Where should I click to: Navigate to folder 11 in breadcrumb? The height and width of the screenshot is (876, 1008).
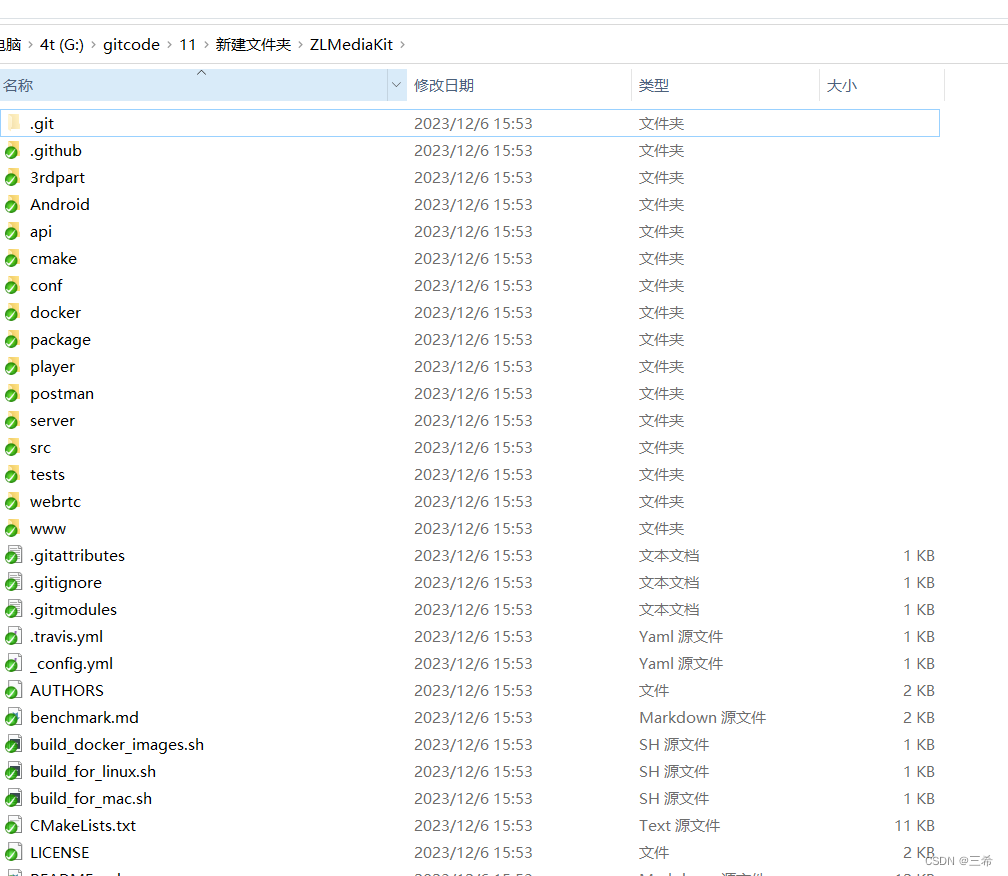[188, 44]
